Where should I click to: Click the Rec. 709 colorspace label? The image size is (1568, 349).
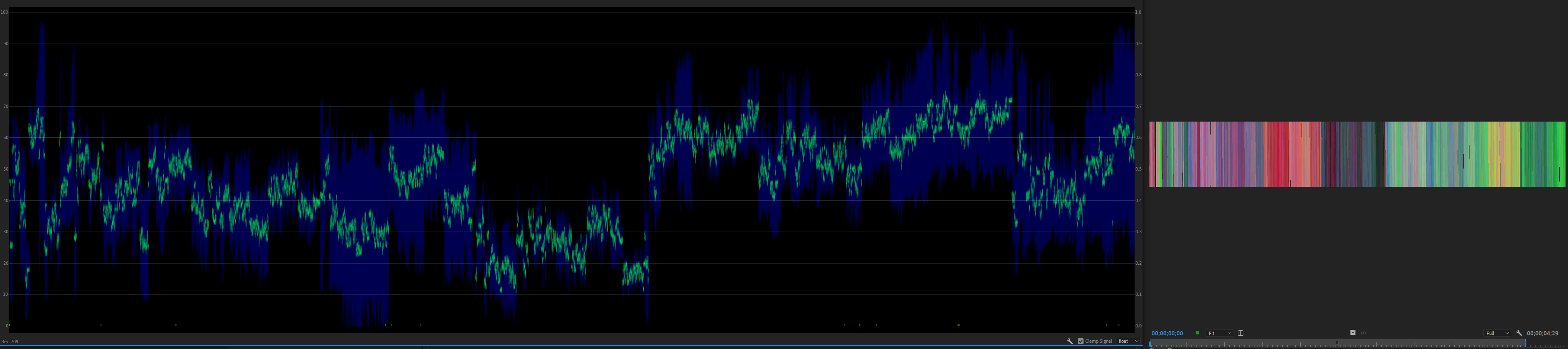point(10,342)
